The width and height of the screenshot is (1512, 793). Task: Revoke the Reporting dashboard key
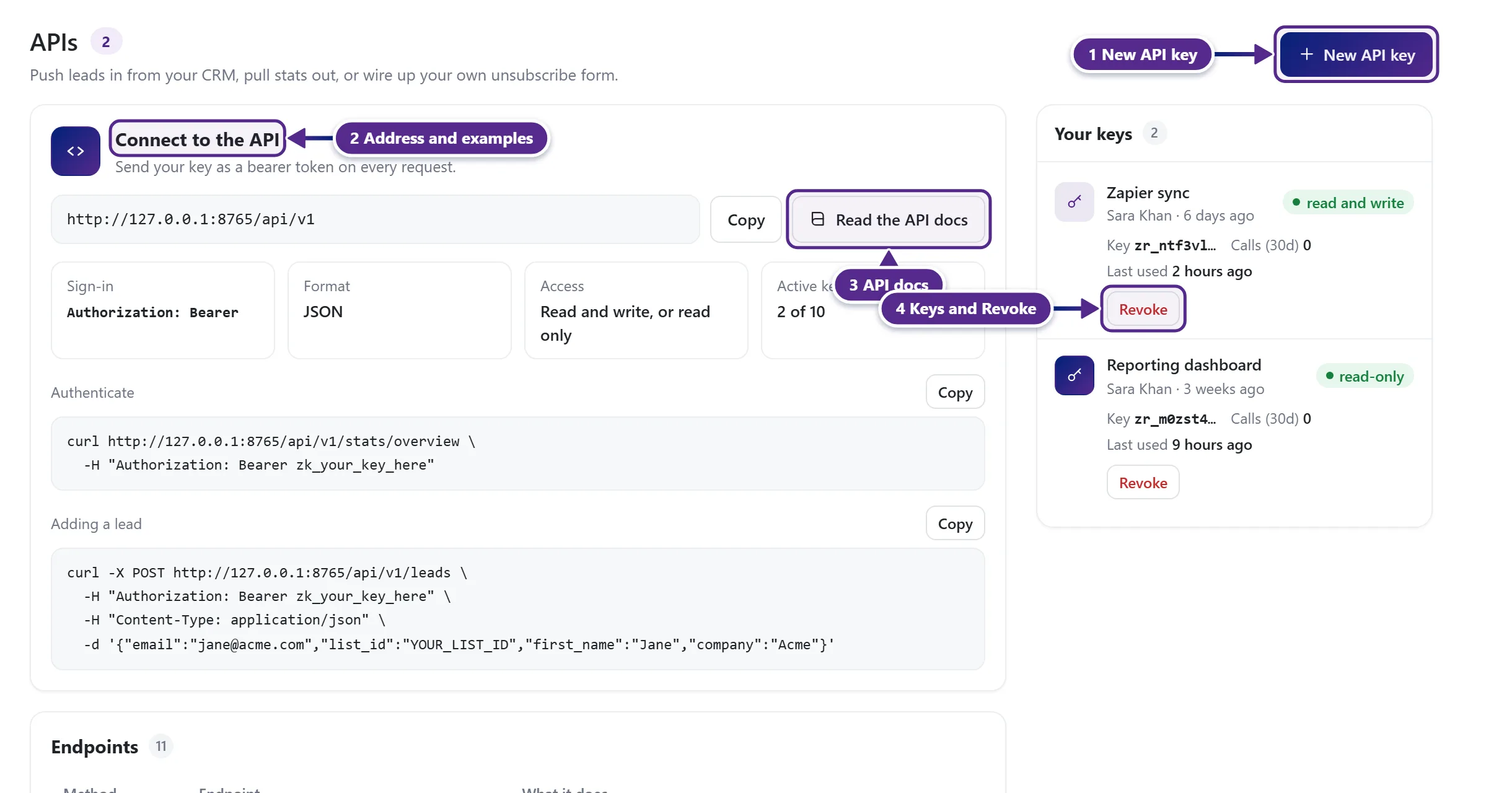[1143, 483]
